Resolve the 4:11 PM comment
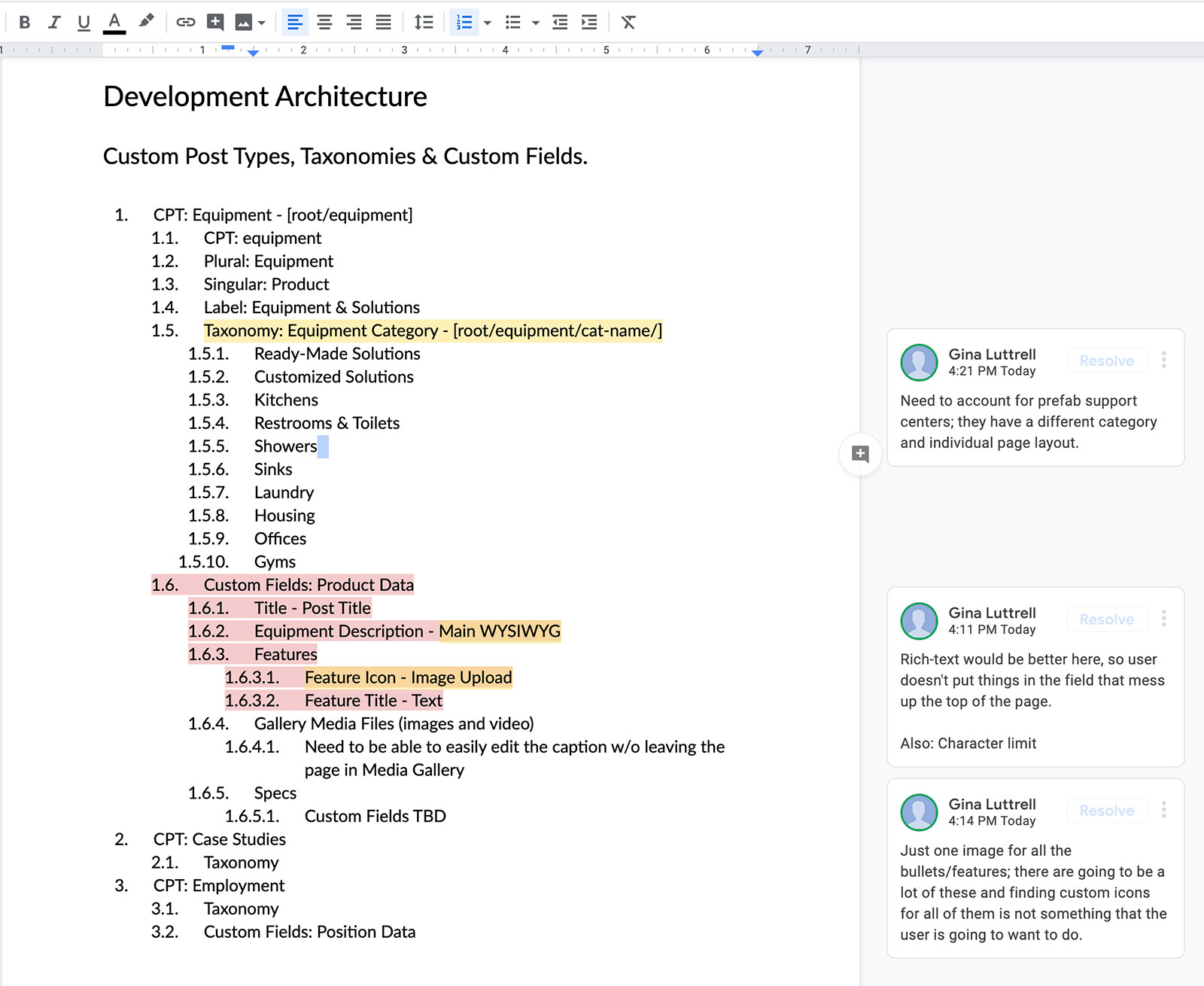Screen dimensions: 1204x986 point(1106,619)
